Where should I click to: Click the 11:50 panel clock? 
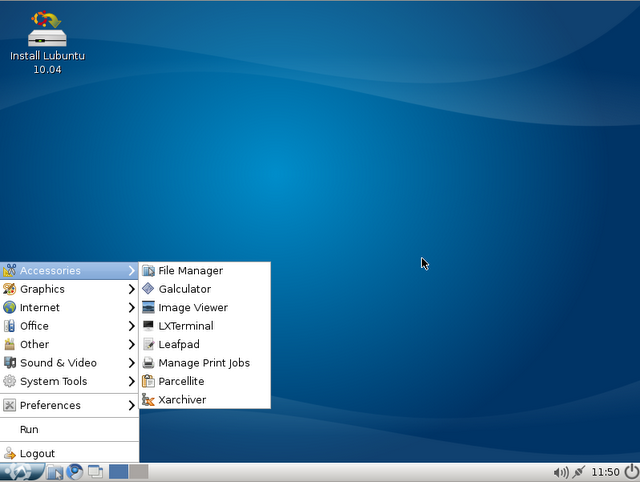click(x=605, y=472)
